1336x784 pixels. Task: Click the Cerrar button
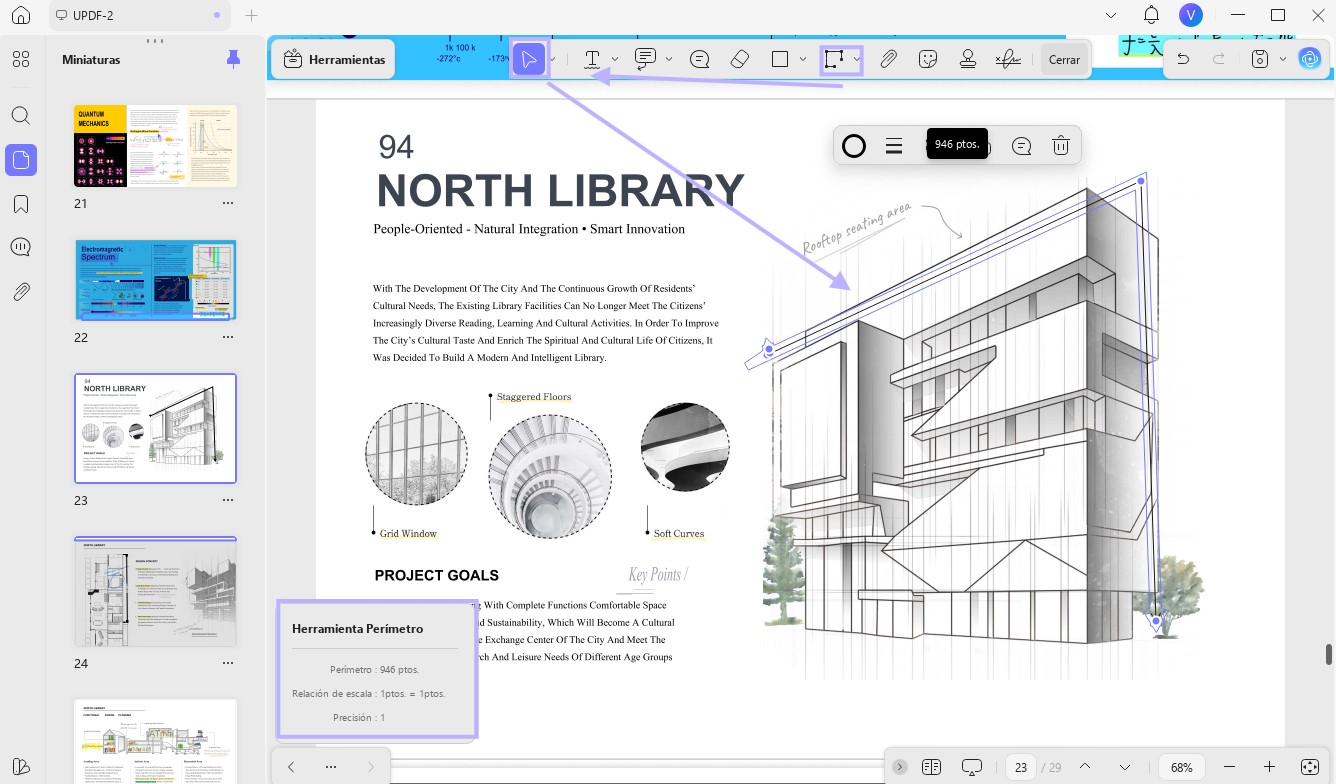[1064, 59]
